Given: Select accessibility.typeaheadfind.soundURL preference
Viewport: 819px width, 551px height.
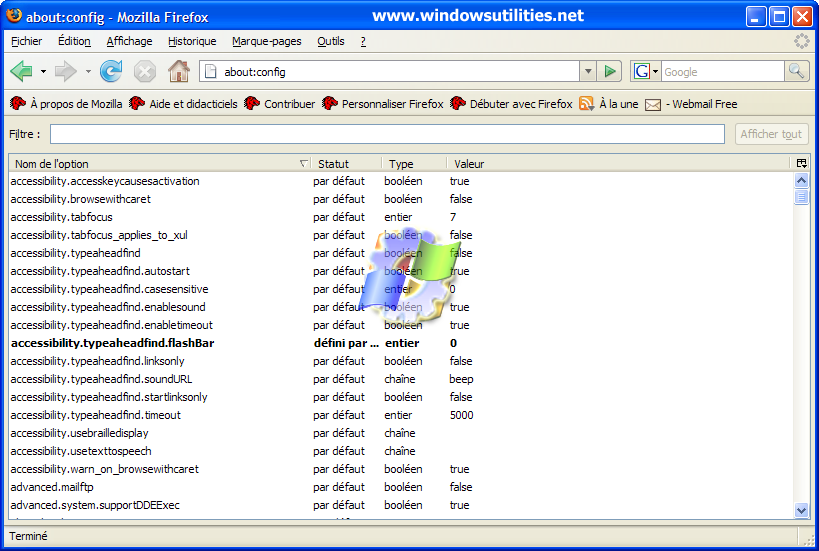Looking at the screenshot, I should [401, 379].
